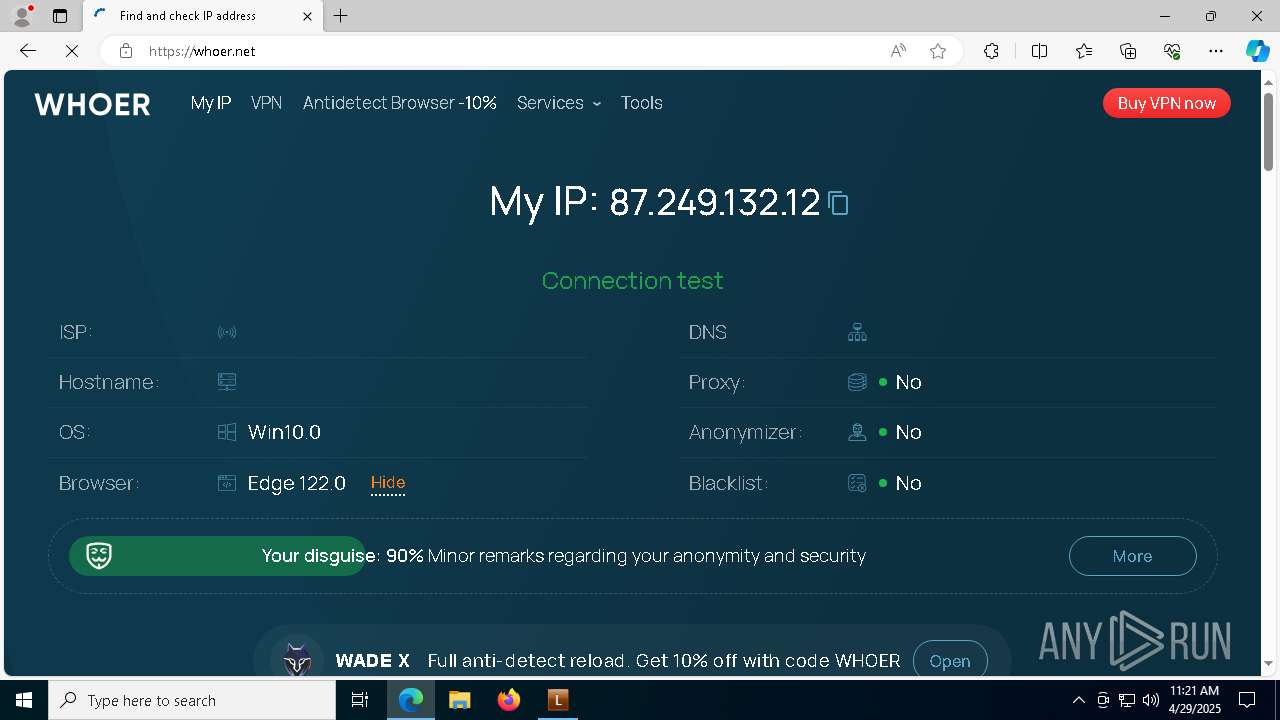This screenshot has height=720, width=1280.
Task: Select the Find and check IP address tab
Action: (x=202, y=16)
